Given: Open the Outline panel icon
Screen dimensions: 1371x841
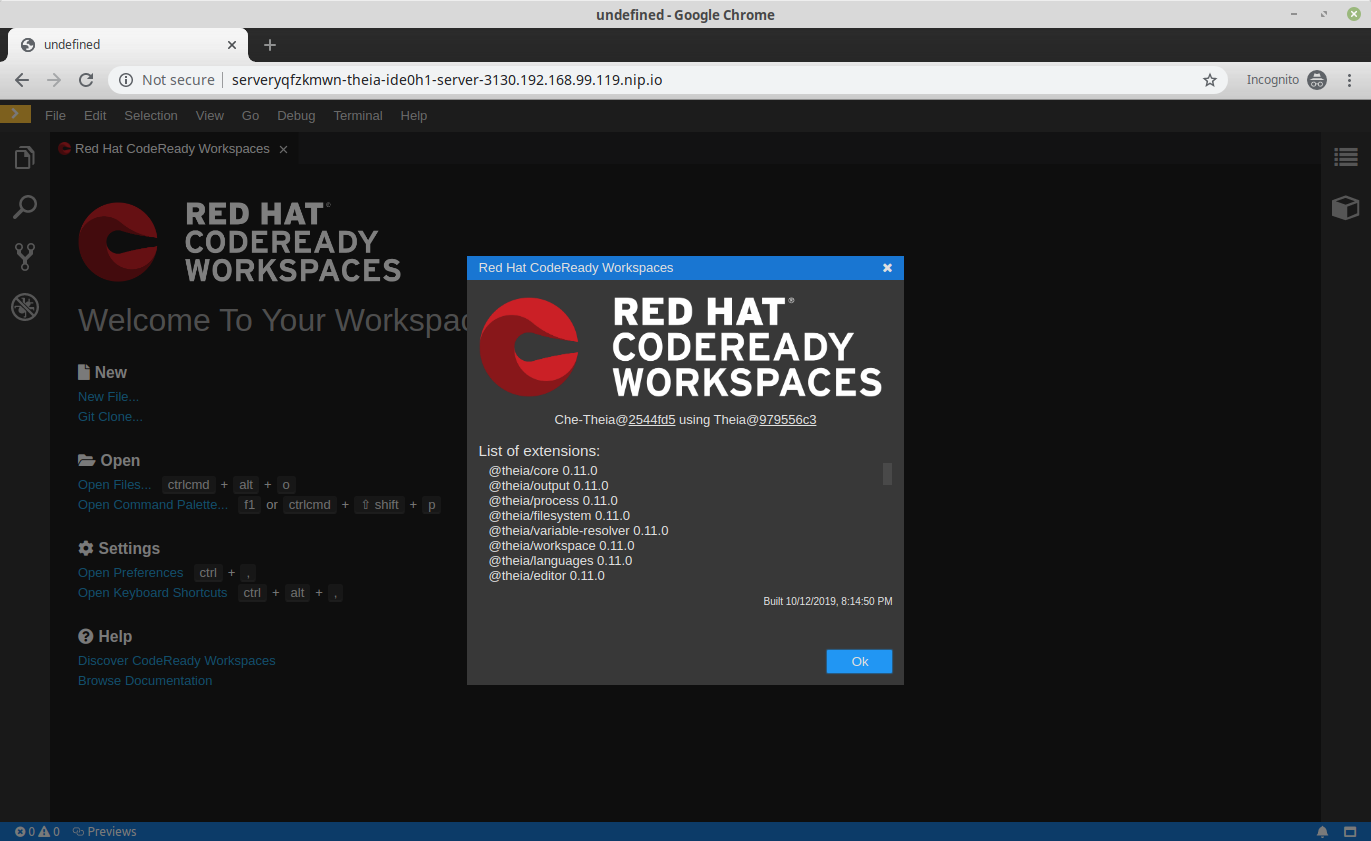Looking at the screenshot, I should 1346,157.
